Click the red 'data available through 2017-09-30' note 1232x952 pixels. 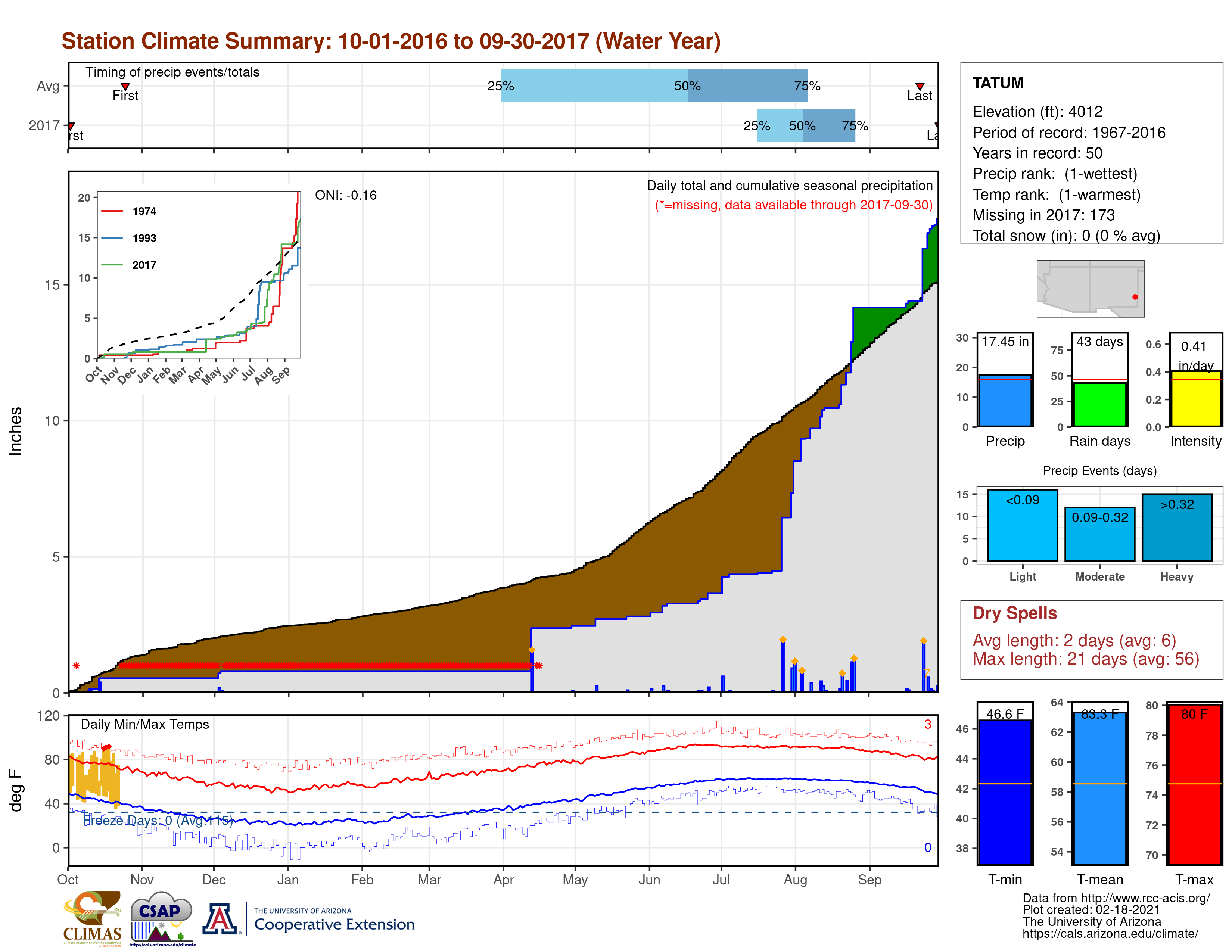tap(794, 205)
